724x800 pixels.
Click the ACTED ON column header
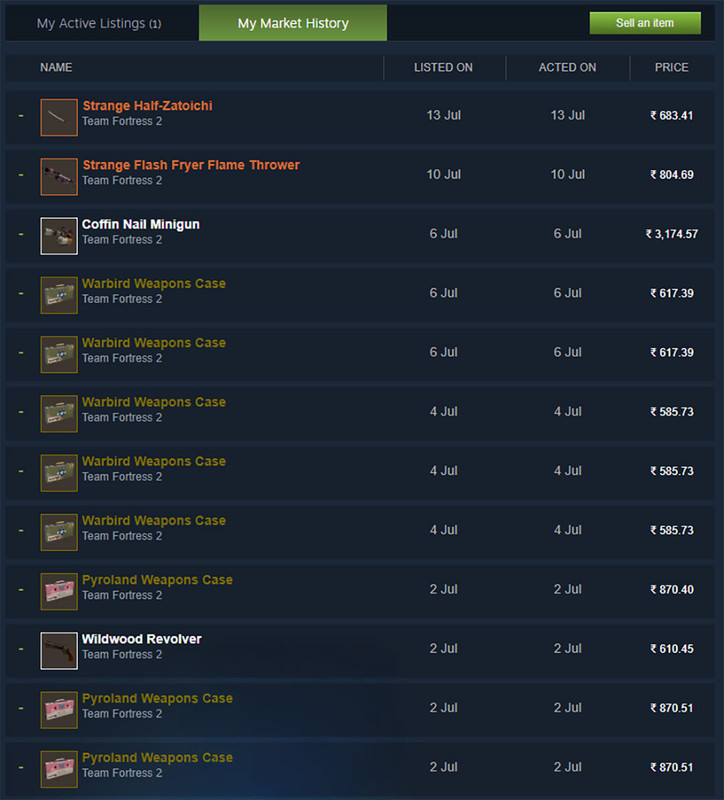[567, 67]
